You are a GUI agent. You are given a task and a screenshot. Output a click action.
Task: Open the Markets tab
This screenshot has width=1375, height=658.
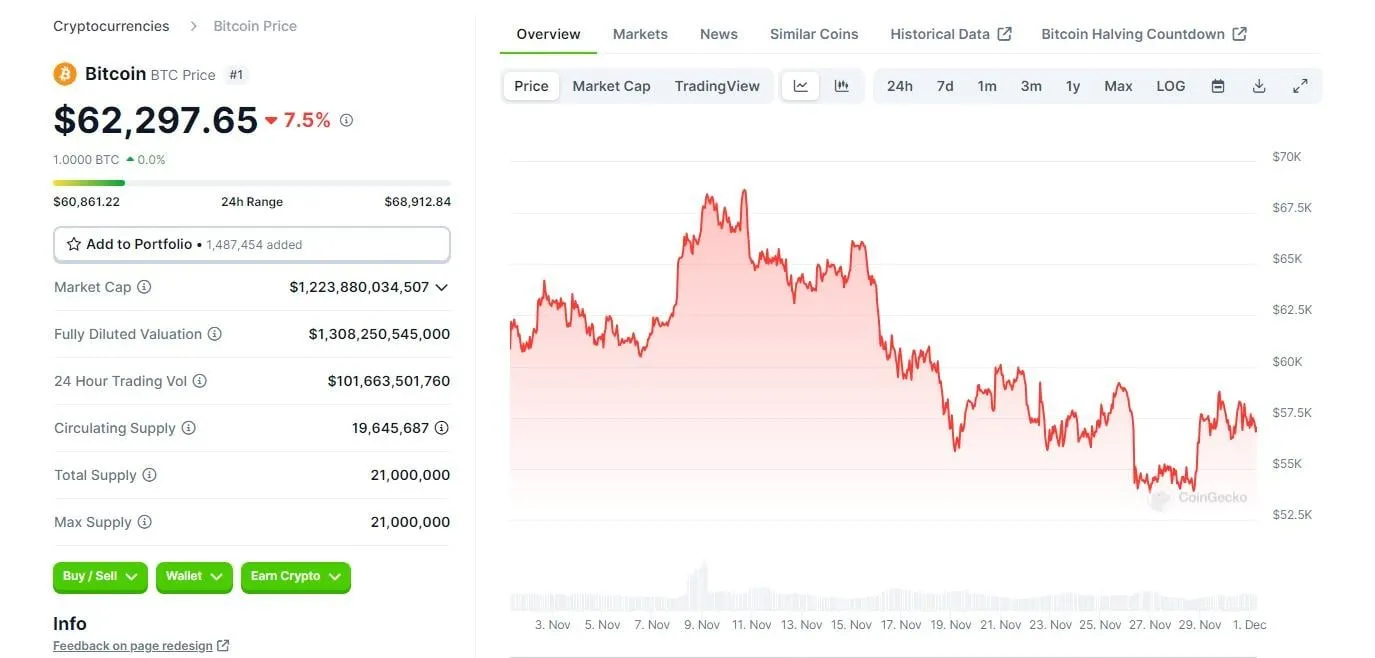pos(640,34)
